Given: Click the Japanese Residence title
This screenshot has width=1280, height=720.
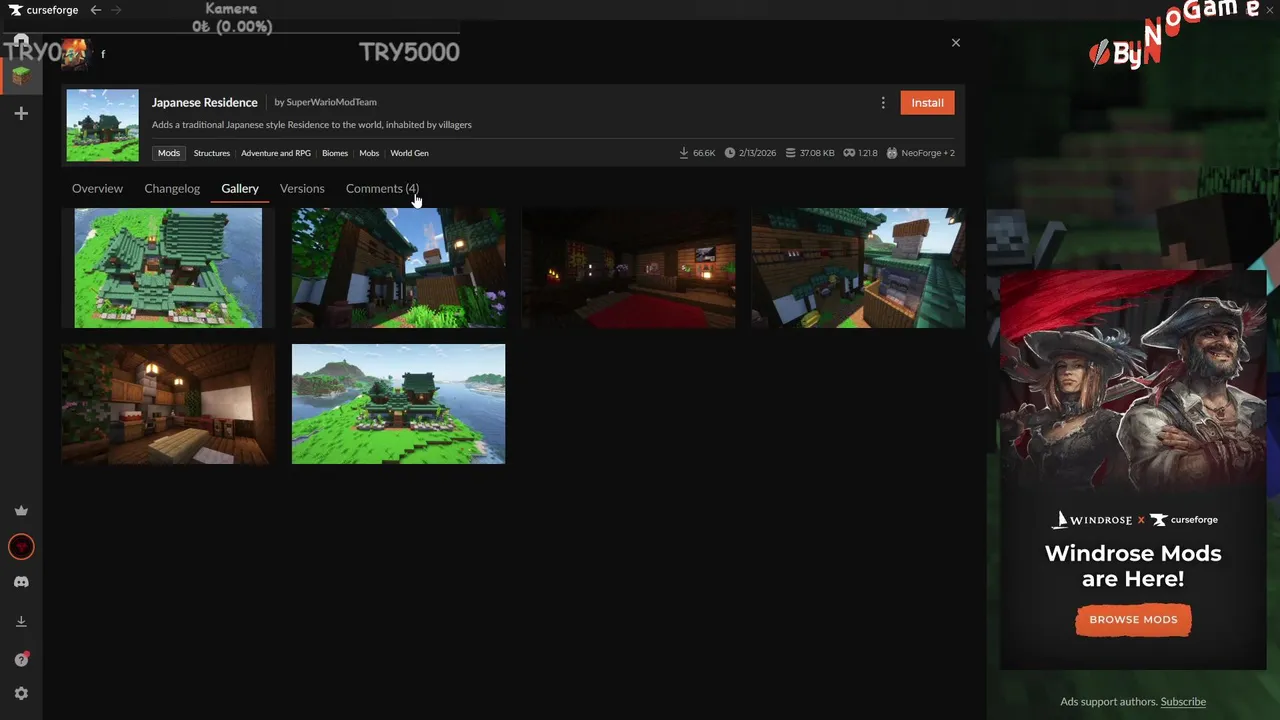Looking at the screenshot, I should coord(205,102).
